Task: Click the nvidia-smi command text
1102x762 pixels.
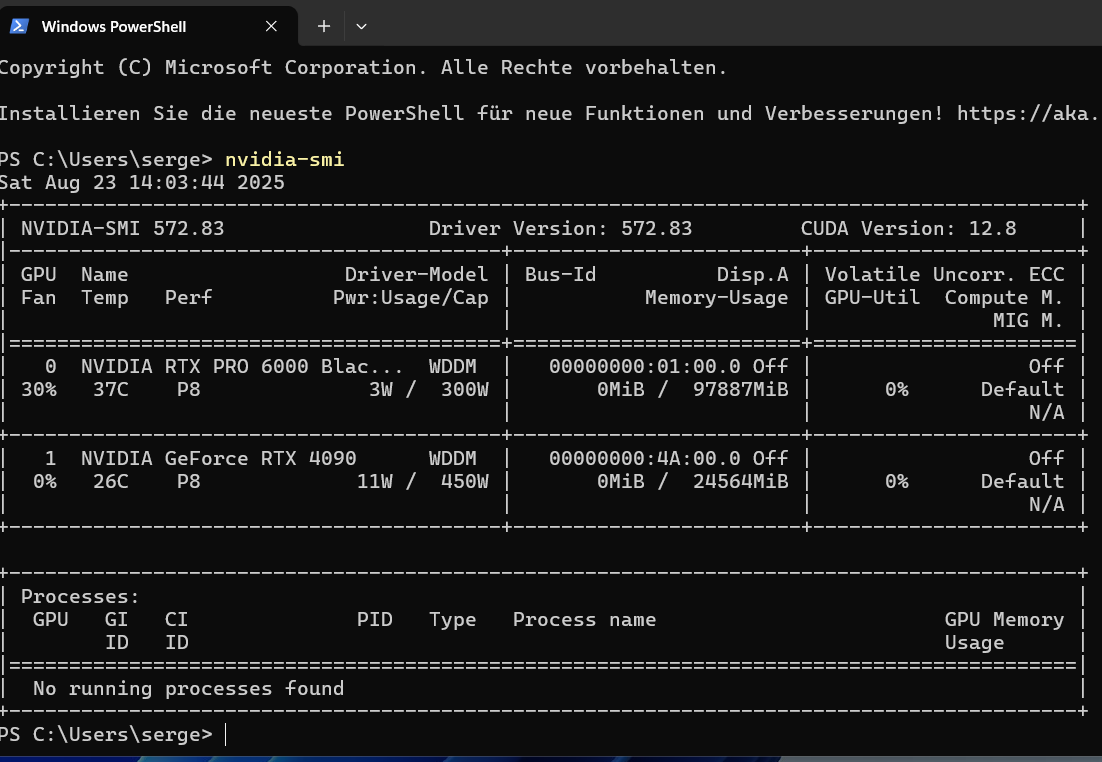Action: (285, 160)
